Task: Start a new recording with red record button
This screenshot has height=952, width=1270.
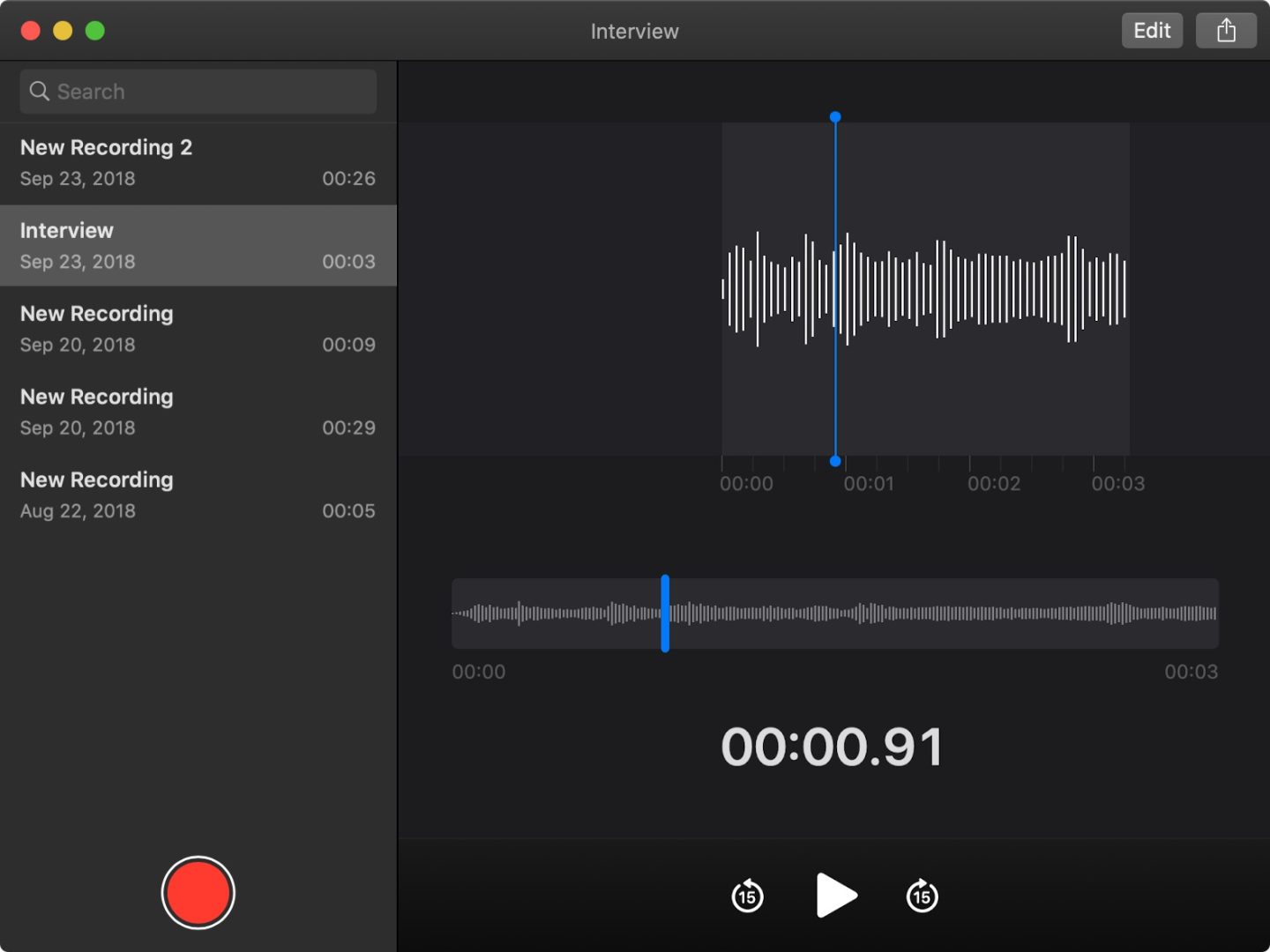Action: (x=198, y=892)
